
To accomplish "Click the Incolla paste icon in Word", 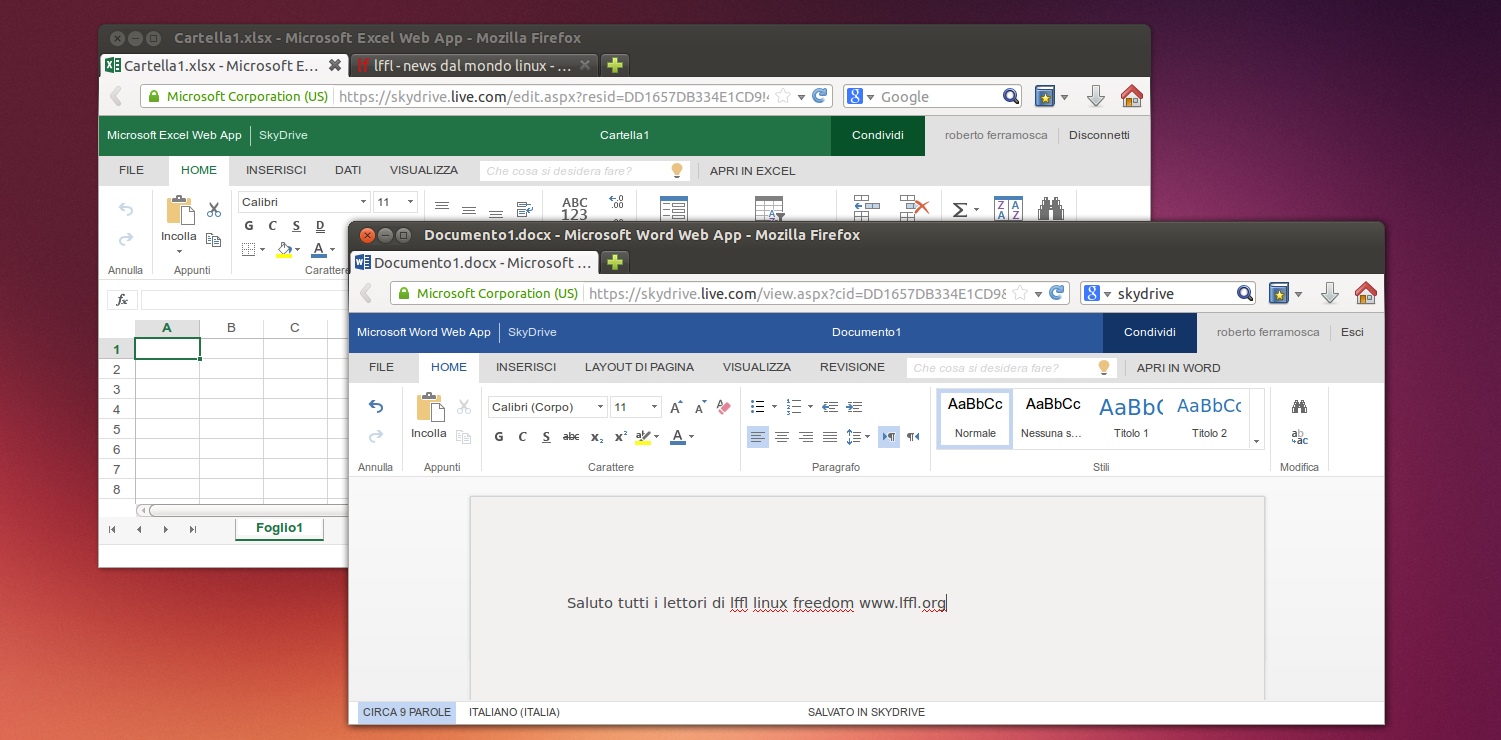I will (429, 407).
